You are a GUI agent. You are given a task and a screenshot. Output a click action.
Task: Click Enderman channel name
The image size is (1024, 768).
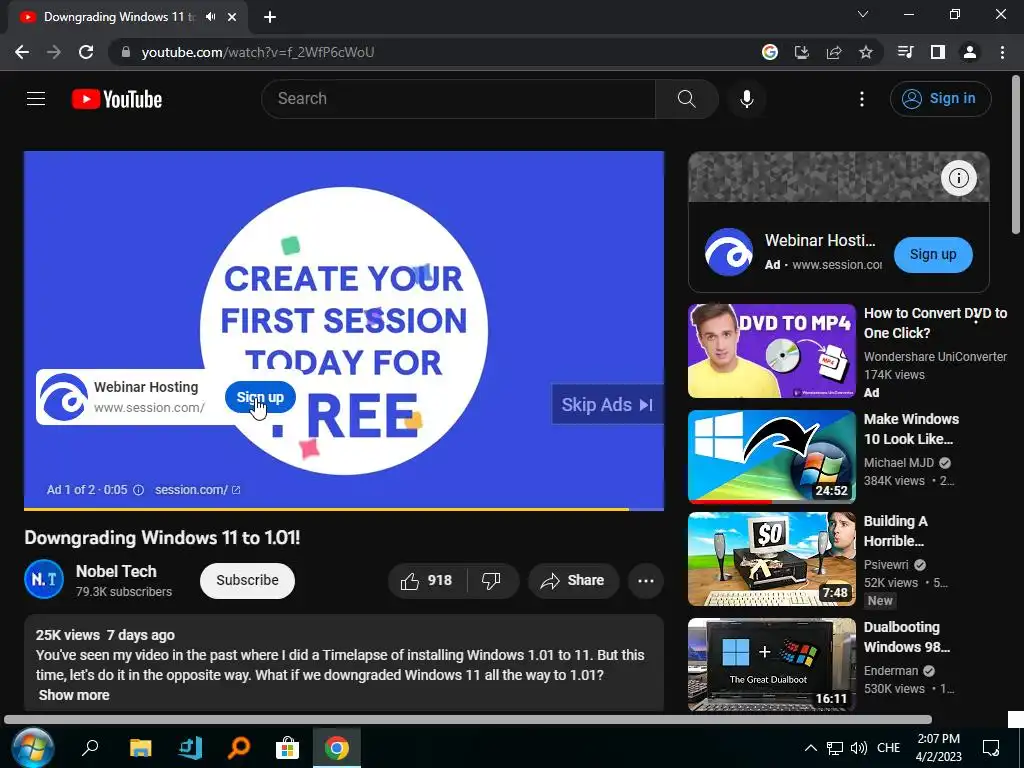tap(891, 671)
